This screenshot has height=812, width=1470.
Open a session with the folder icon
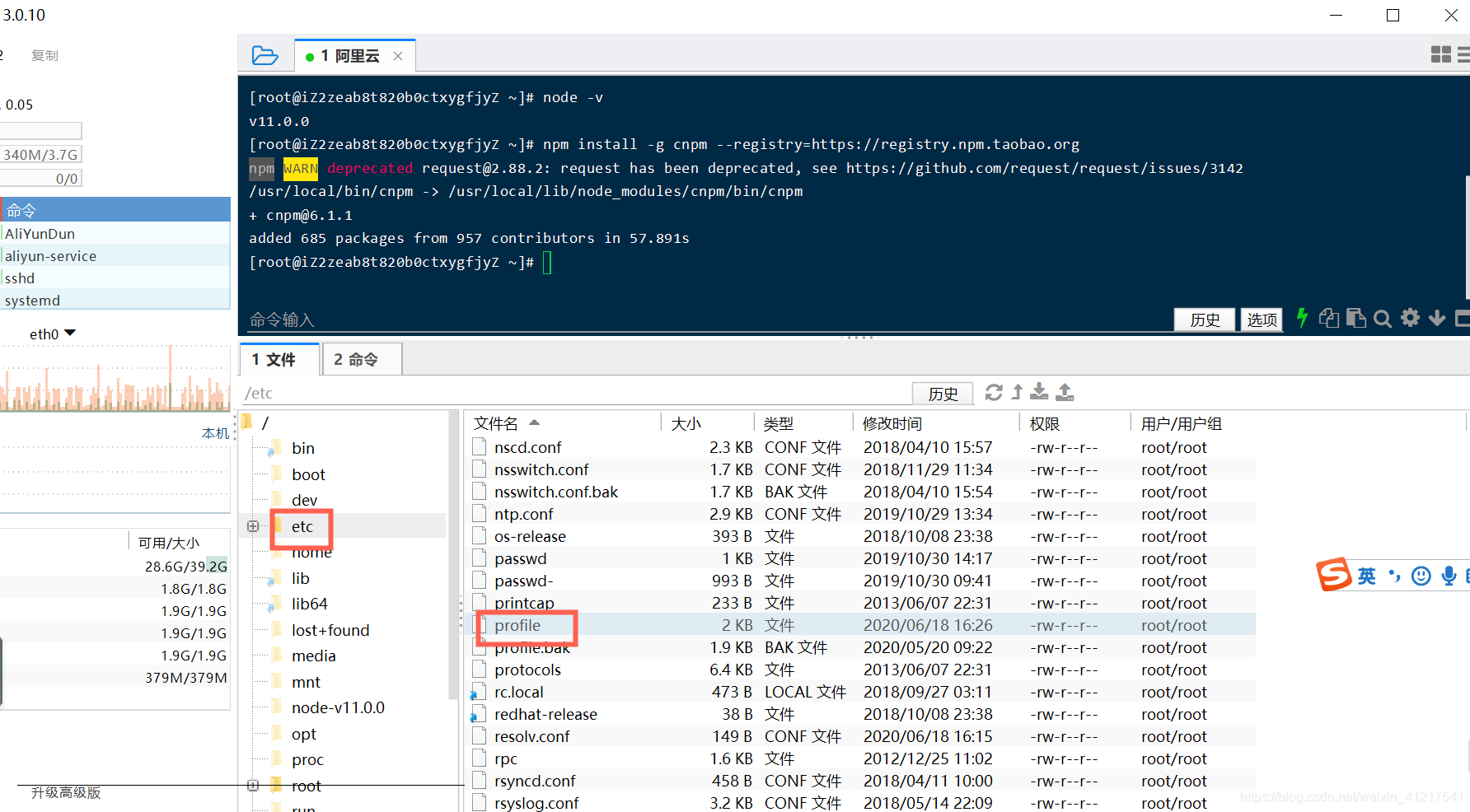pyautogui.click(x=265, y=54)
